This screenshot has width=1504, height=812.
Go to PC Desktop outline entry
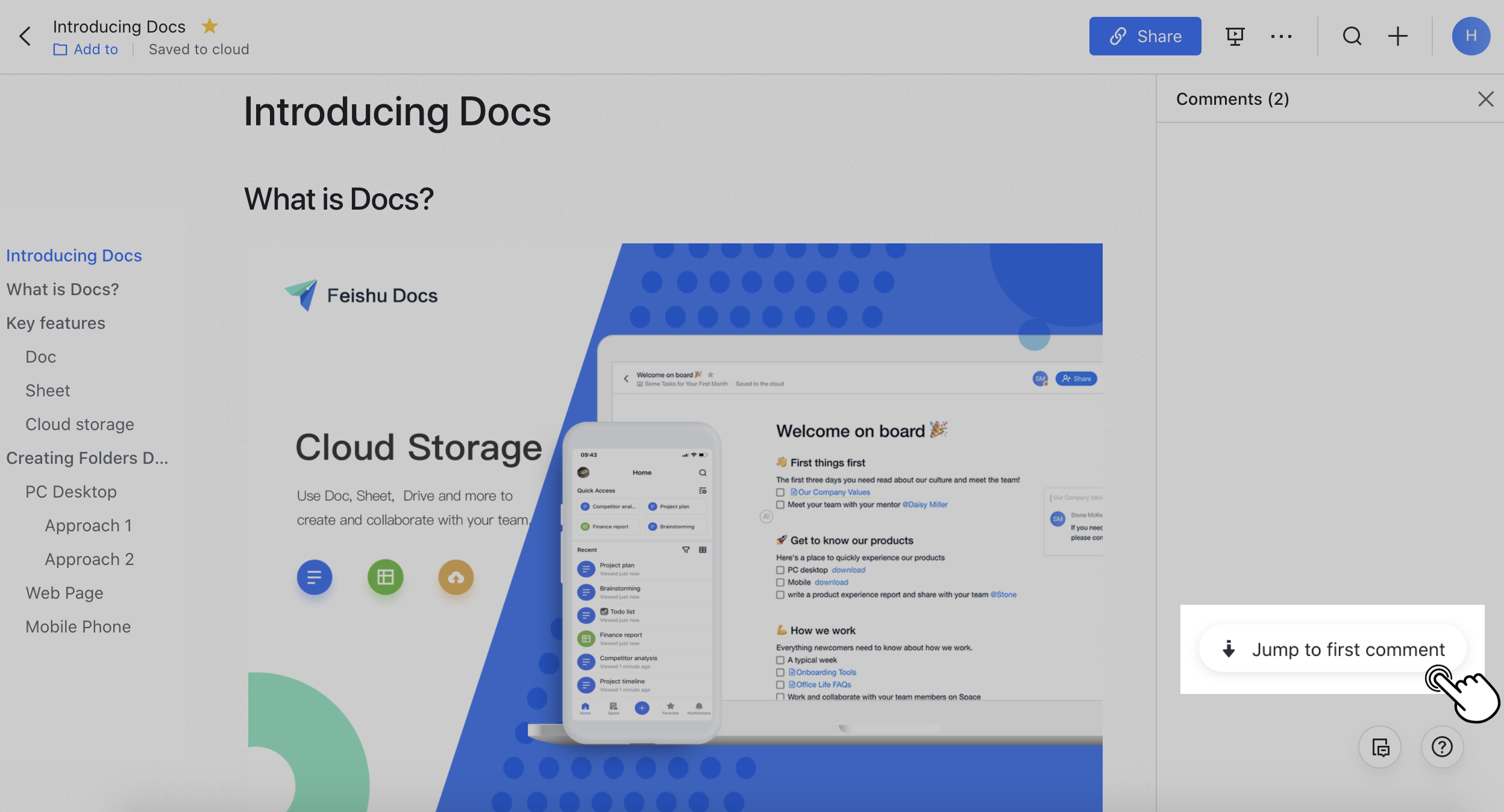[x=71, y=492]
